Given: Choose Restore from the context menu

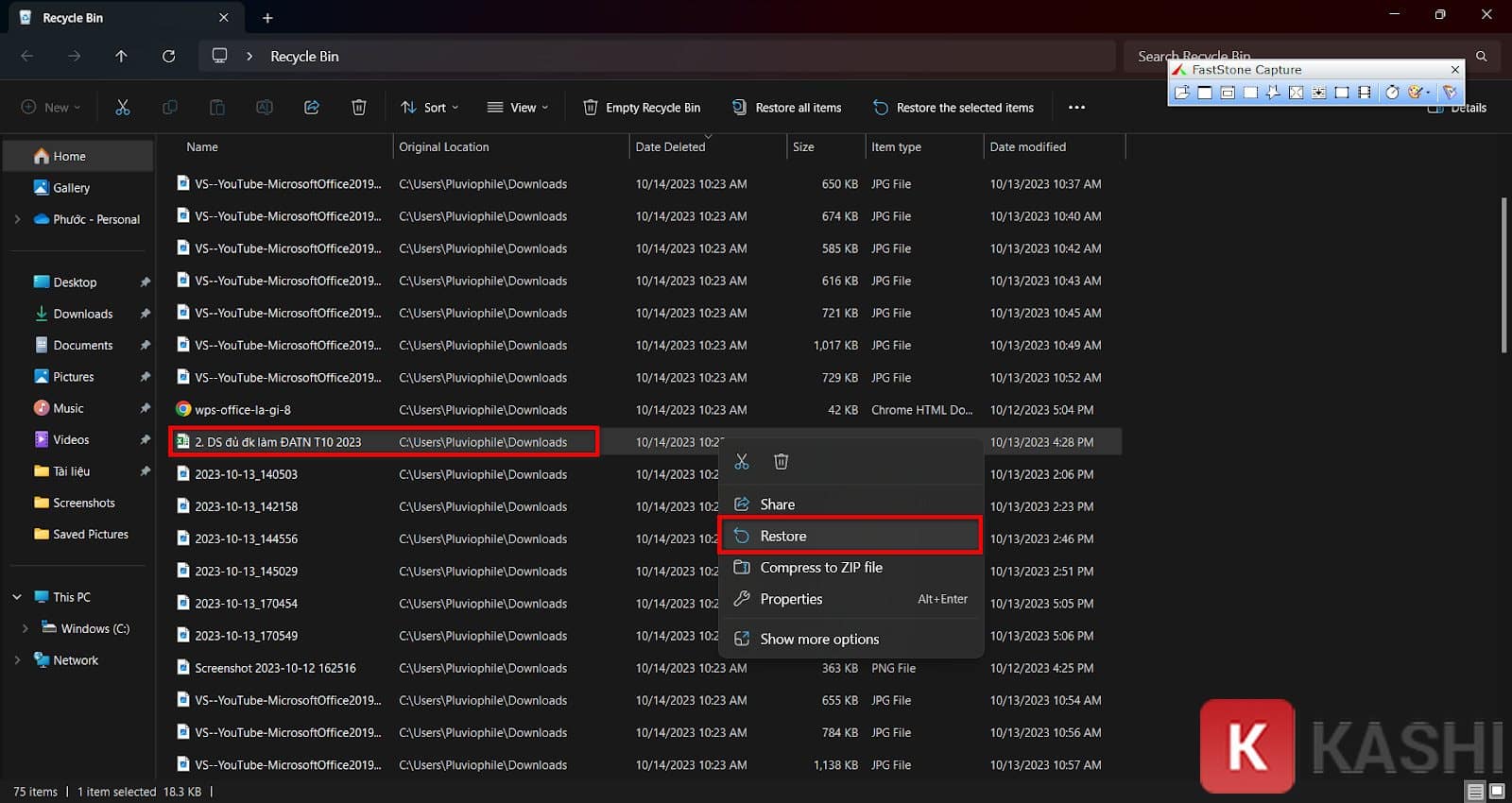Looking at the screenshot, I should point(783,536).
